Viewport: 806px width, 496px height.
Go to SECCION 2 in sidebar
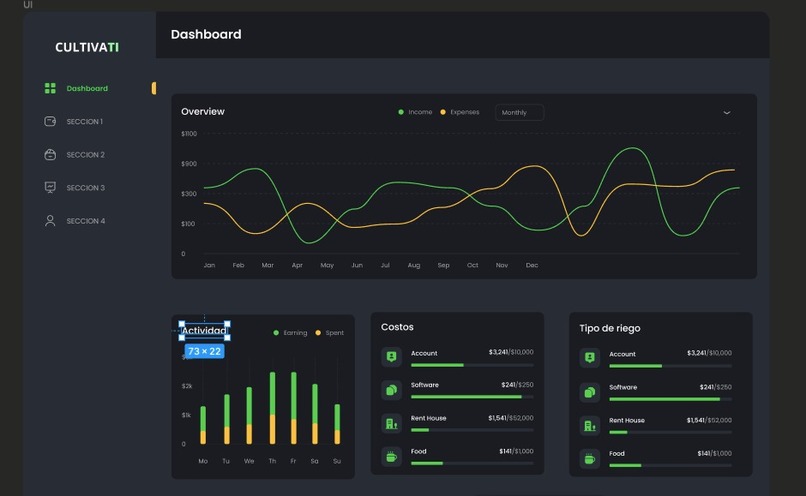(x=85, y=154)
